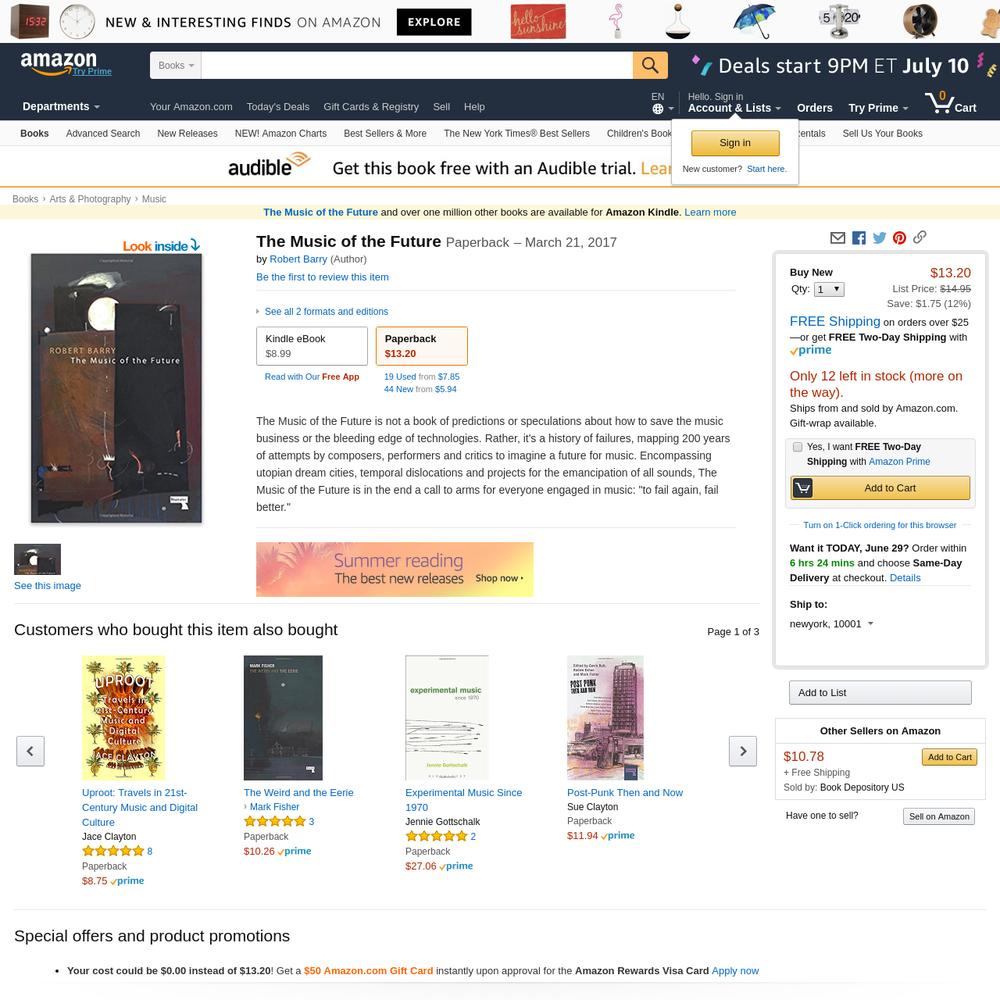Select the Paperback format option
The image size is (1000, 1000).
pyautogui.click(x=422, y=346)
